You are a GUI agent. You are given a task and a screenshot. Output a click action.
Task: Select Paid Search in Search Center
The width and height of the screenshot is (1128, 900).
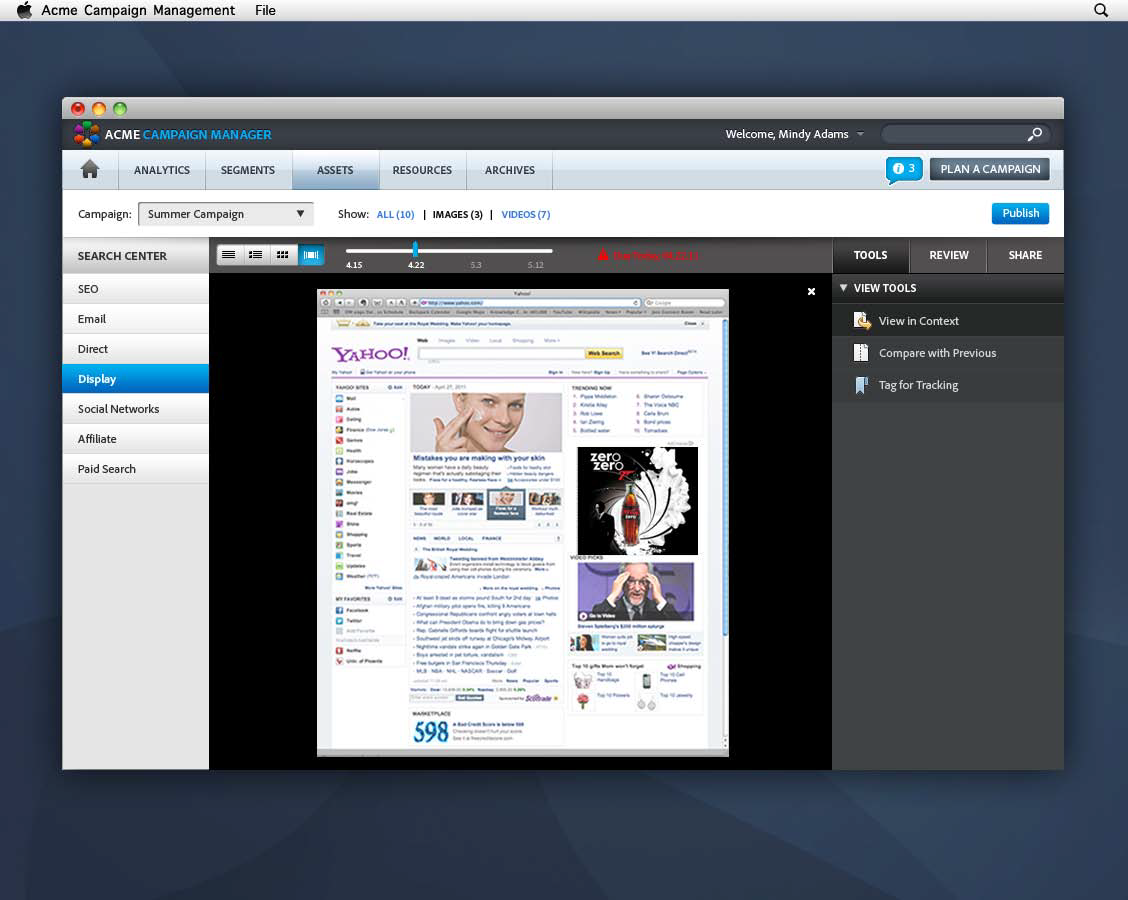pos(135,469)
